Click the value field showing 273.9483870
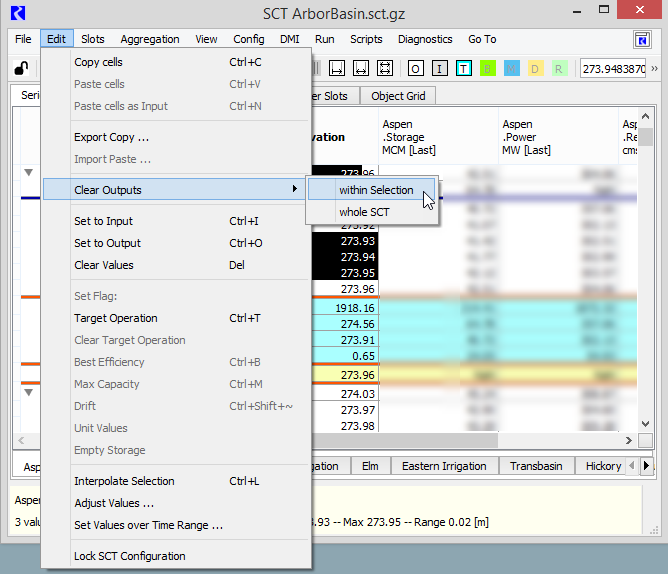The width and height of the screenshot is (668, 574). point(613,68)
